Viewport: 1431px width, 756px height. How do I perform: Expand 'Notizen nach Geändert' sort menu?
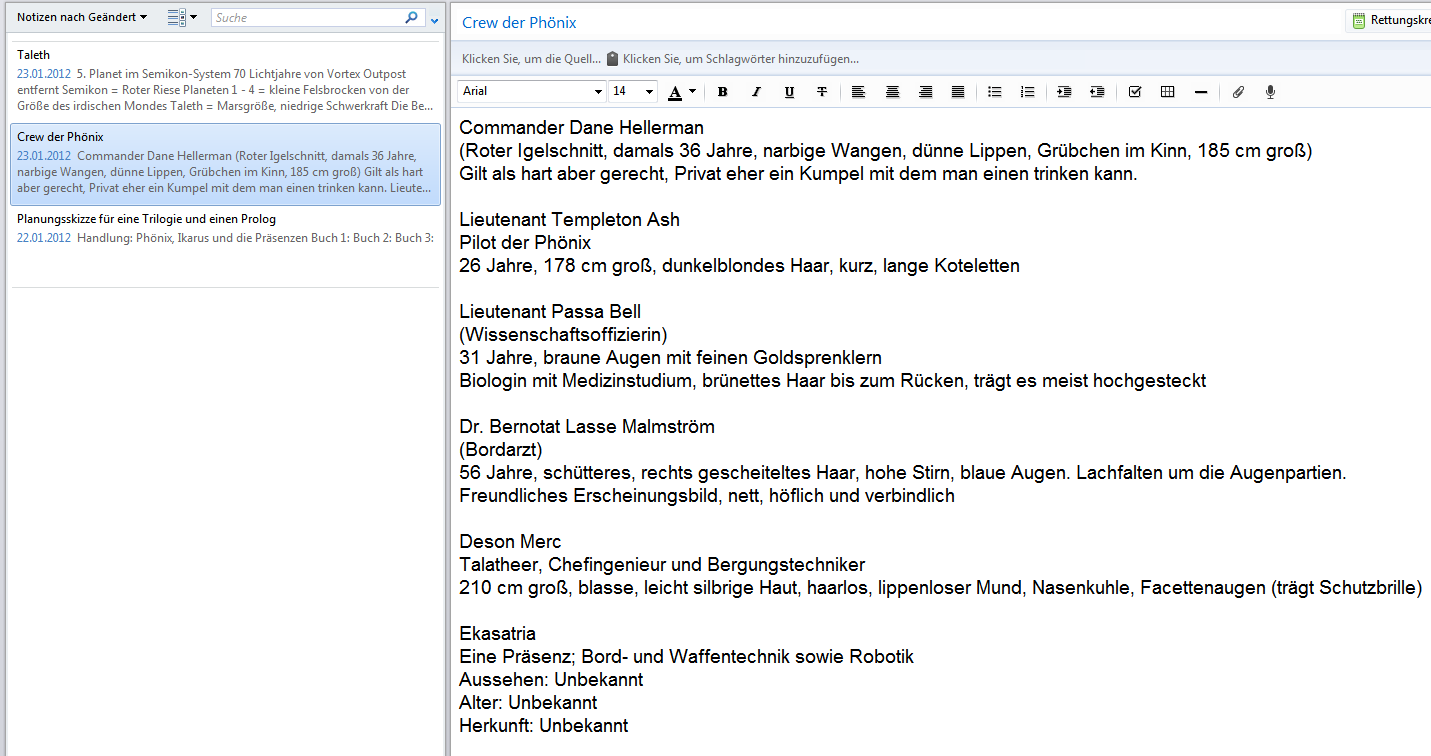(82, 18)
